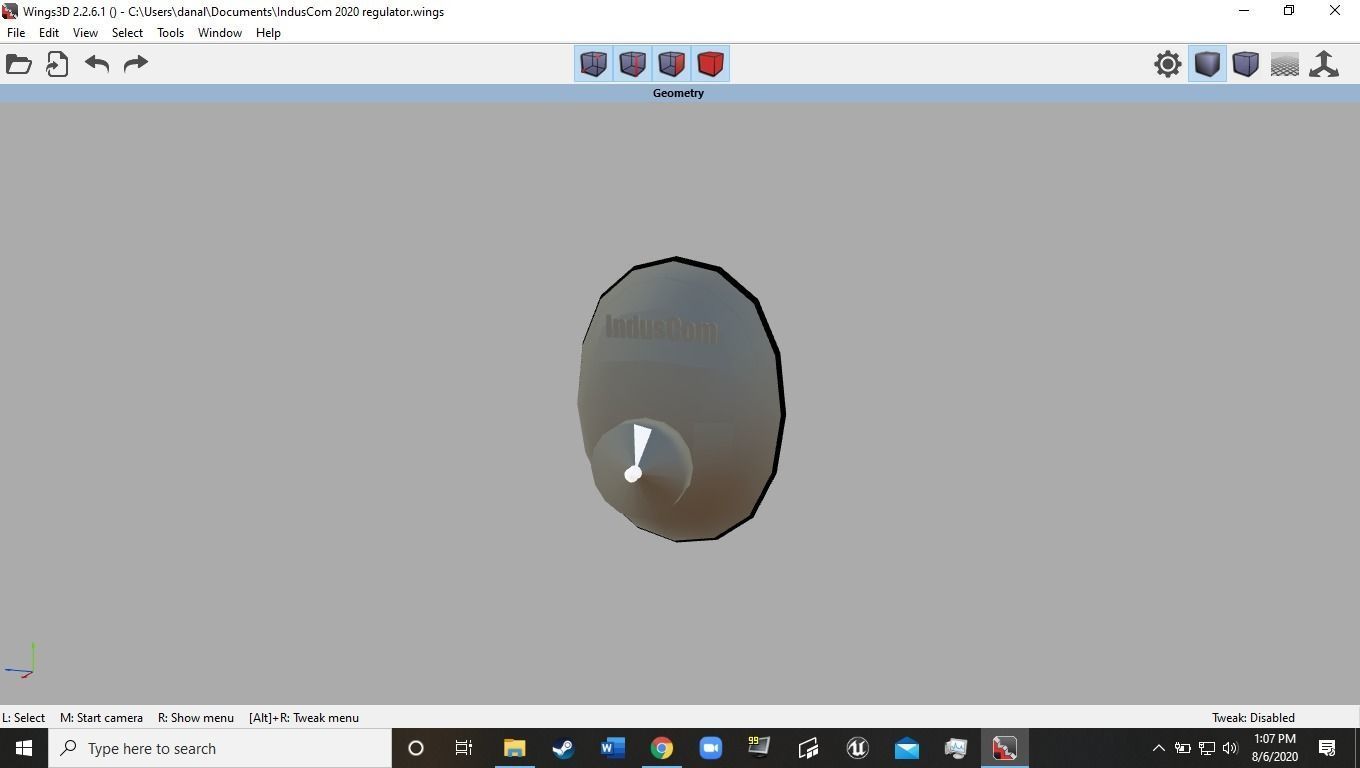Undo the last action
The width and height of the screenshot is (1360, 768).
tap(97, 64)
